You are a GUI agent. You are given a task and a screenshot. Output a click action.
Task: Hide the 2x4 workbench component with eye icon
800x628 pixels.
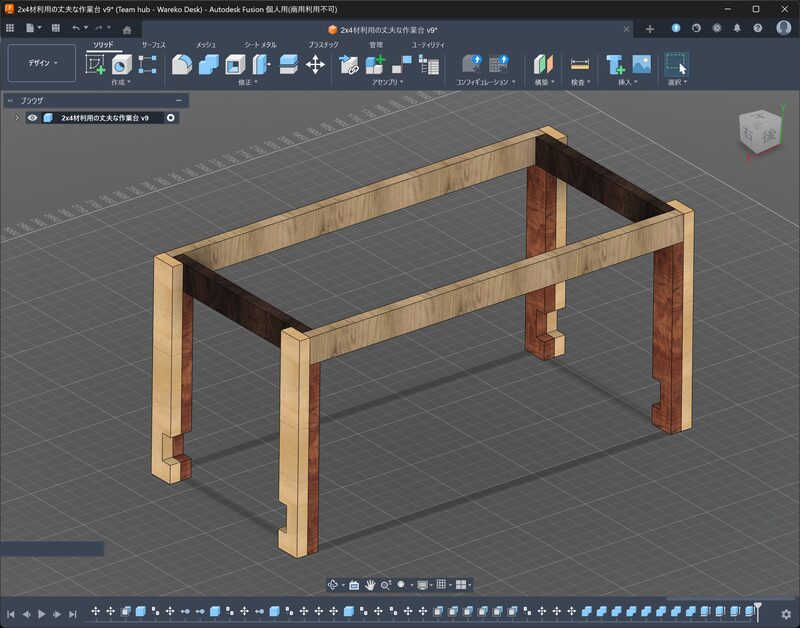tap(33, 118)
